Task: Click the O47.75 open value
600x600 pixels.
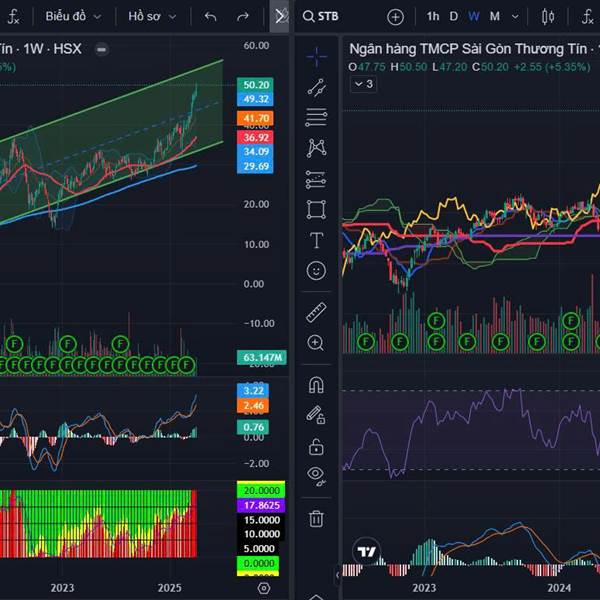Action: pyautogui.click(x=367, y=67)
